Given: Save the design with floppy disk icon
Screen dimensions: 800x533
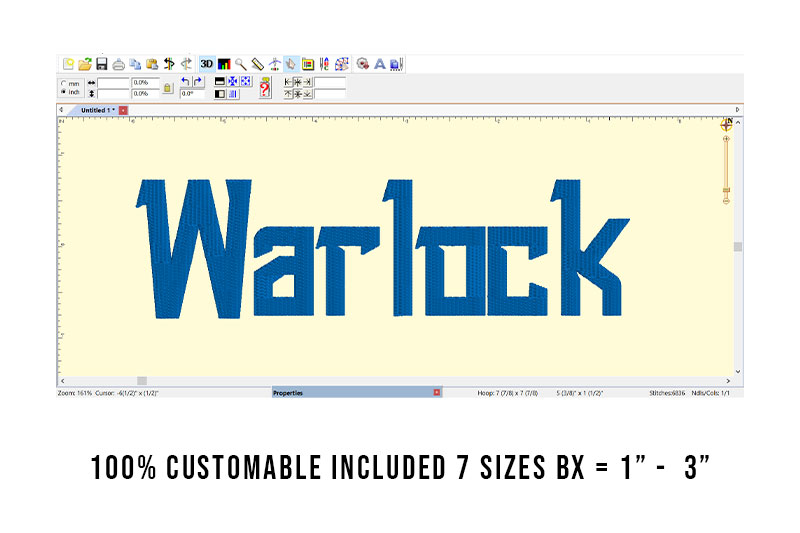Looking at the screenshot, I should tap(102, 64).
